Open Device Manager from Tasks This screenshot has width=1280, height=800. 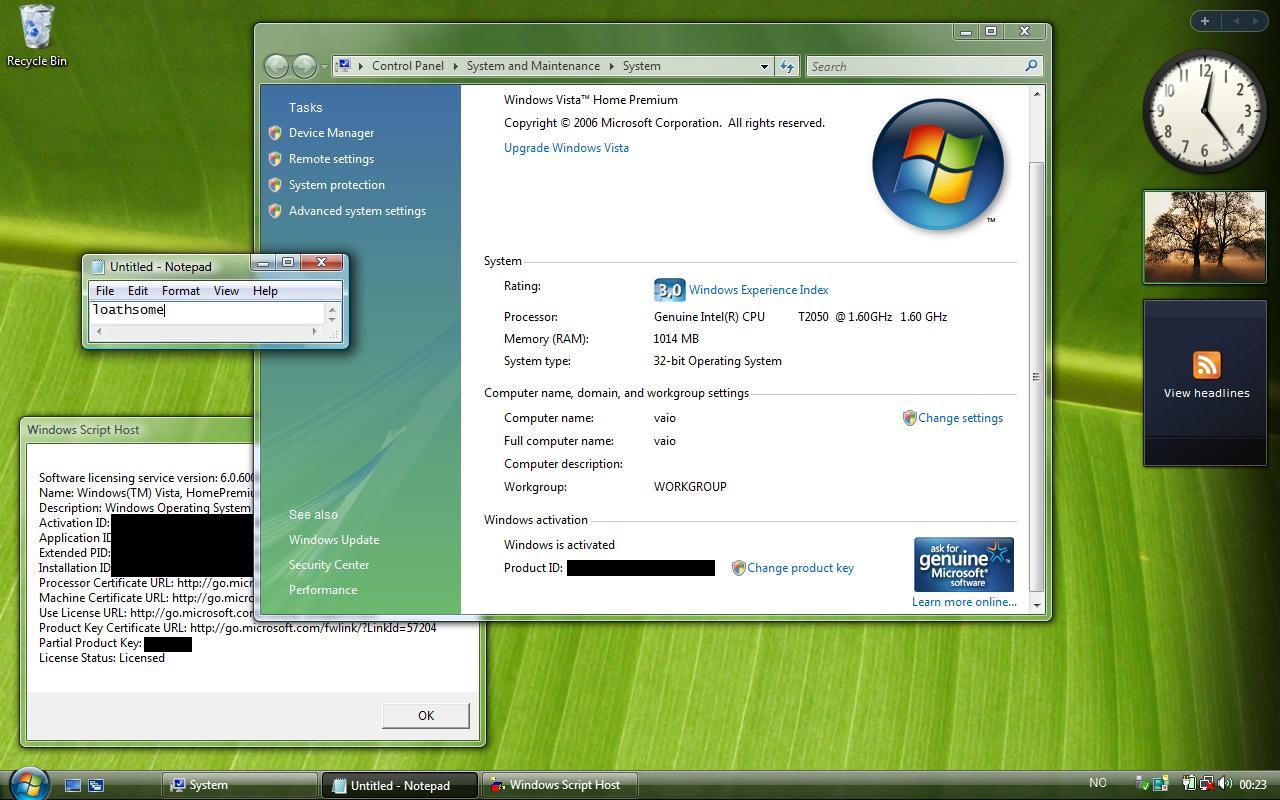[x=331, y=133]
